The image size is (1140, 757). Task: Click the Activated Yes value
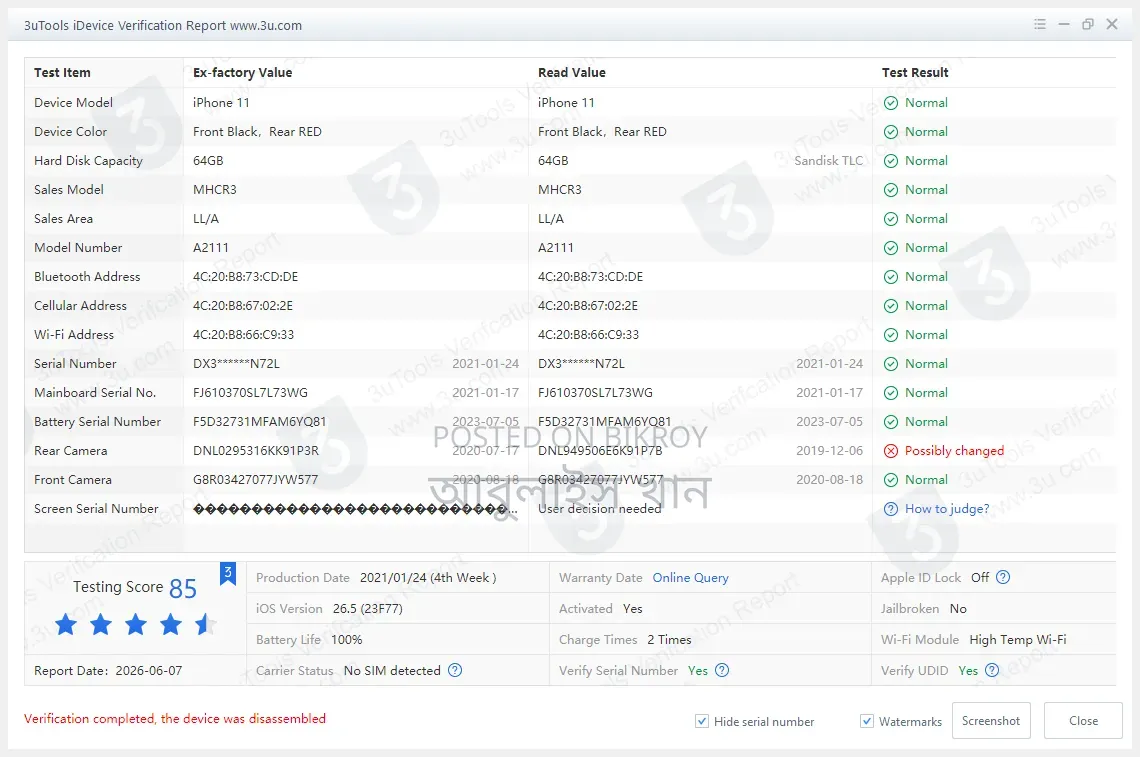tap(633, 609)
